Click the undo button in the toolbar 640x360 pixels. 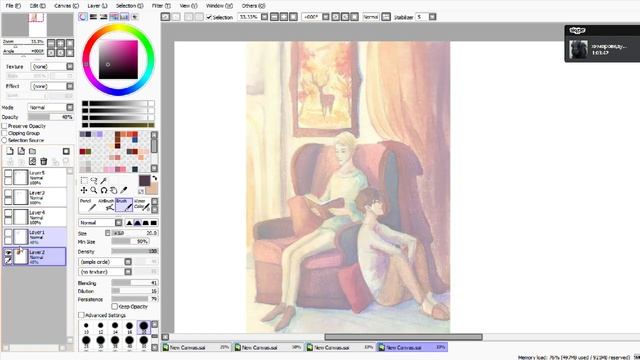165,17
